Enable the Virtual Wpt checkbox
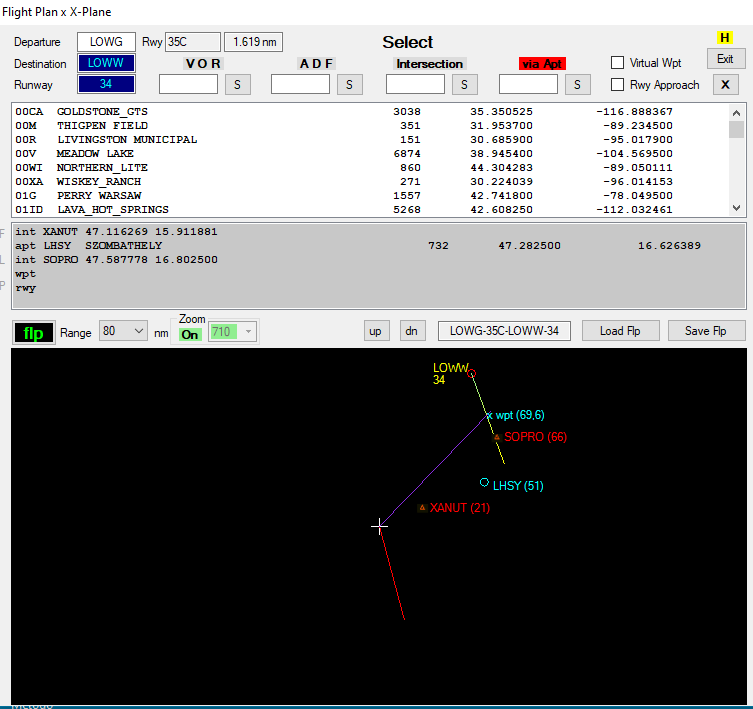Screen dimensions: 753x709 point(617,63)
